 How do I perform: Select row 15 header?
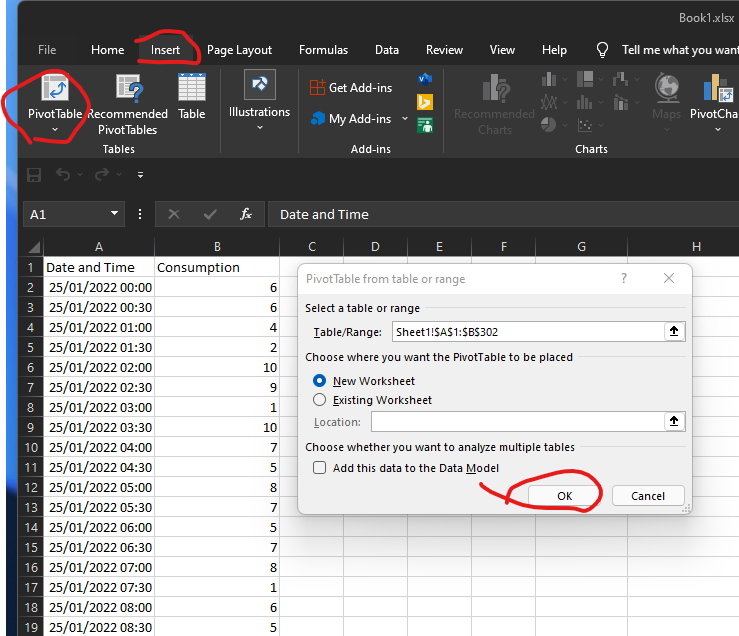(x=31, y=547)
